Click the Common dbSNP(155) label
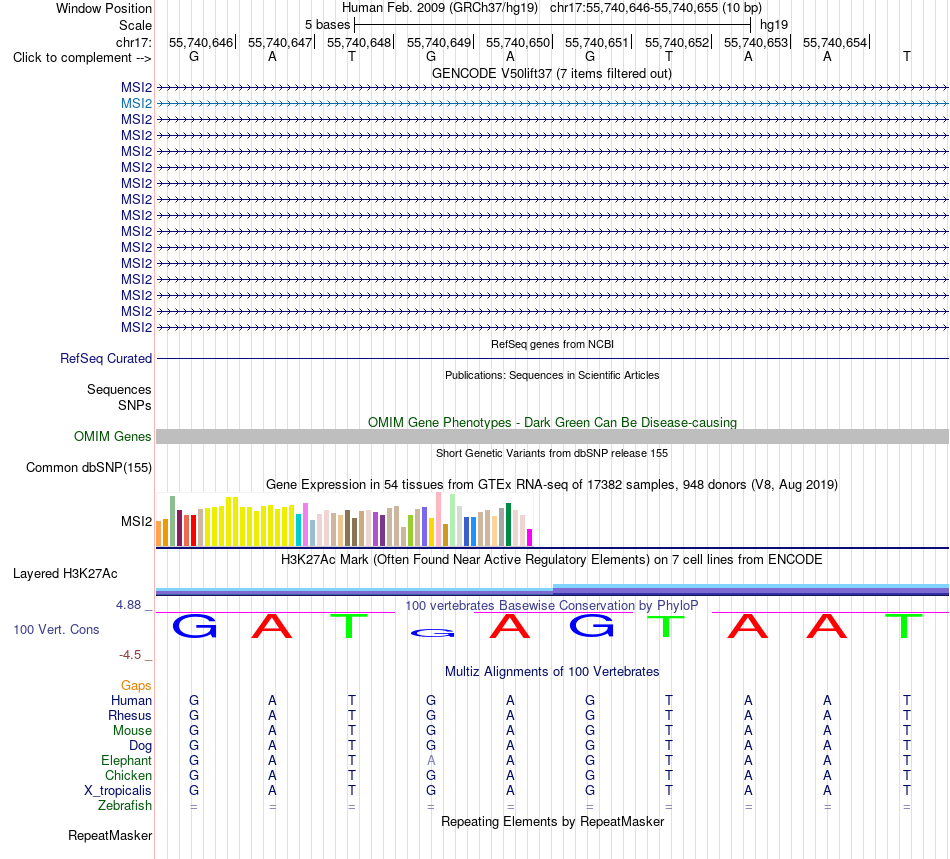This screenshot has height=859, width=950. (x=88, y=468)
